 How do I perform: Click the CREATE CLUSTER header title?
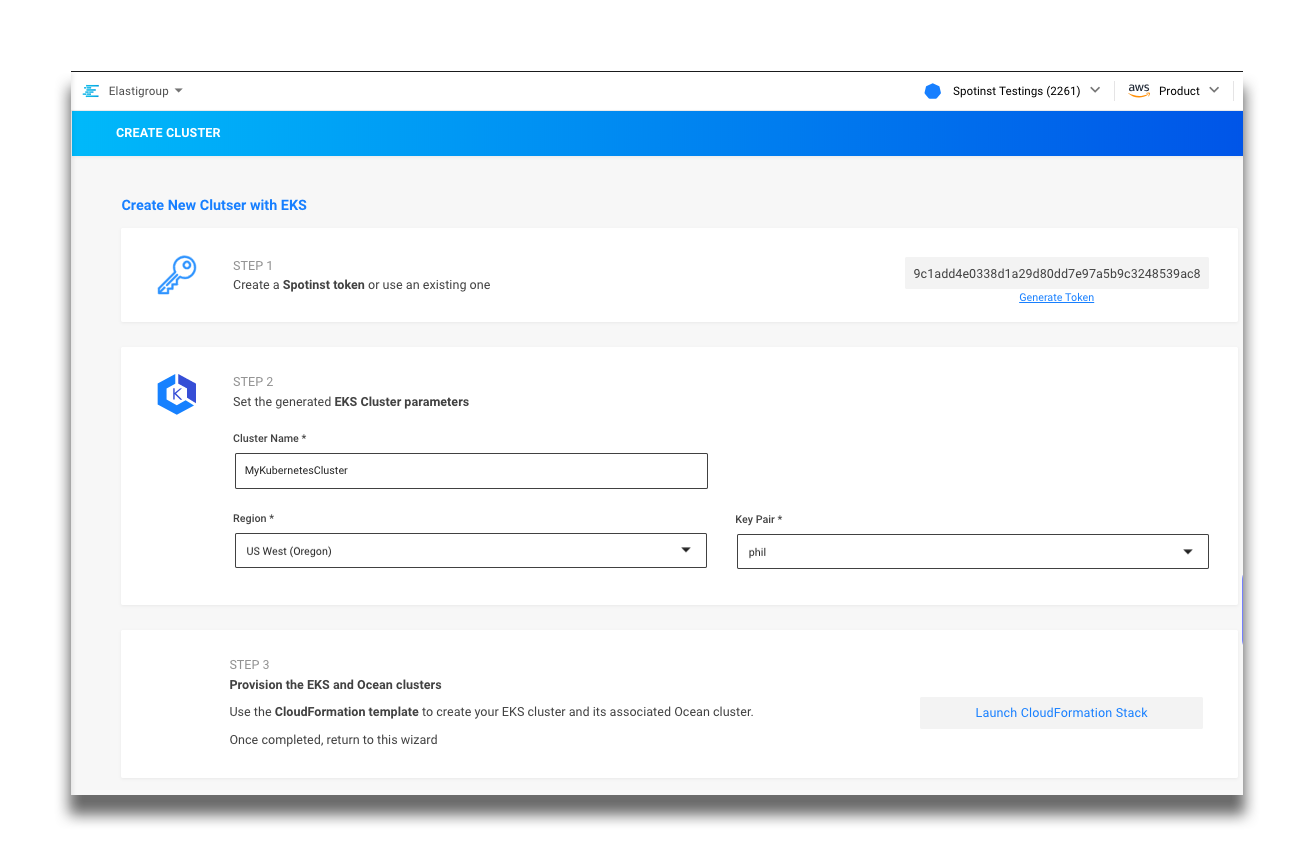[168, 133]
